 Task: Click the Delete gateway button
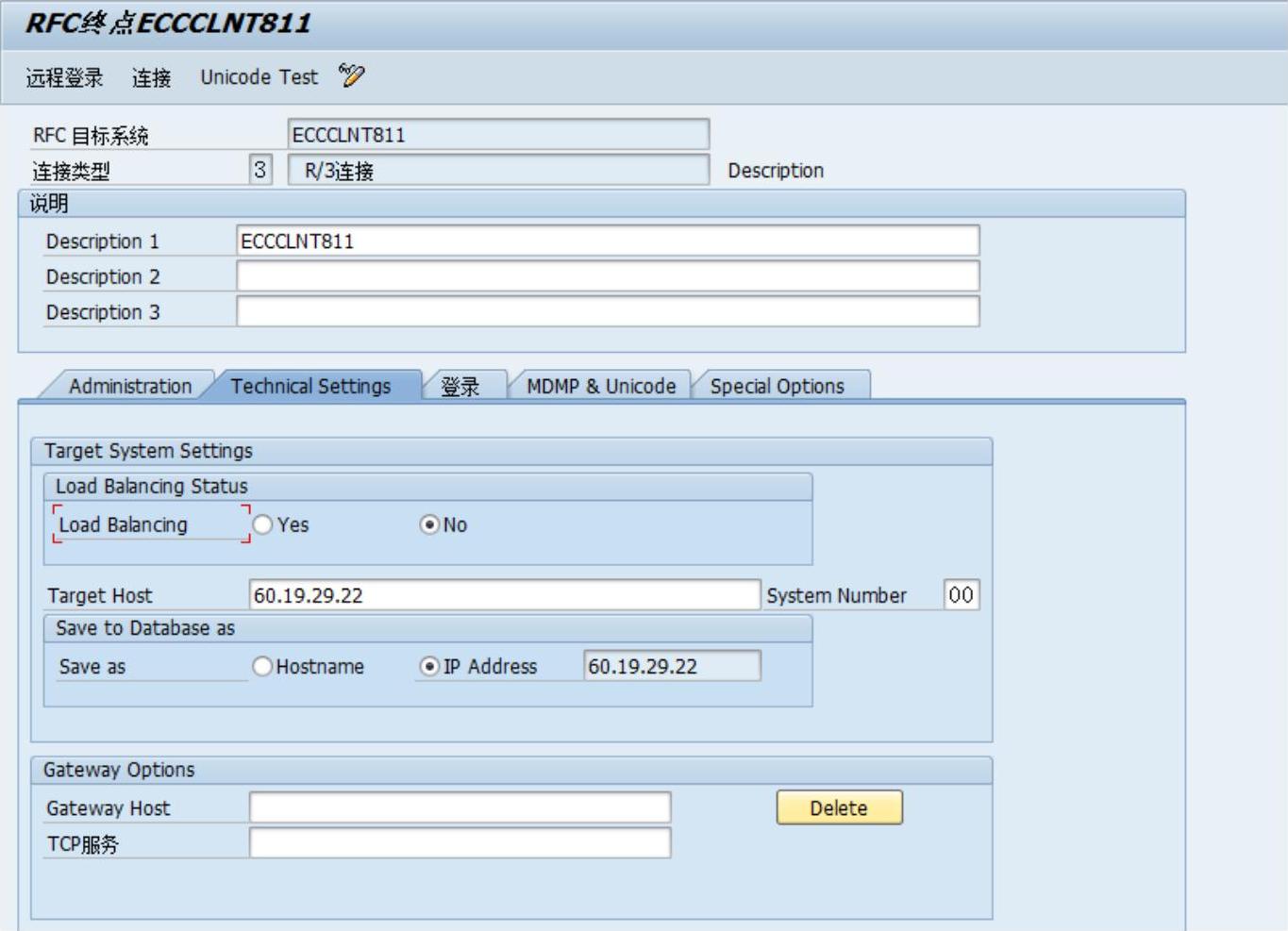coord(839,807)
